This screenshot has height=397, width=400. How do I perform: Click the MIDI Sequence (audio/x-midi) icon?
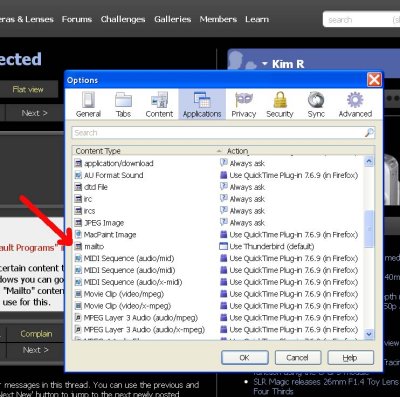coord(78,282)
